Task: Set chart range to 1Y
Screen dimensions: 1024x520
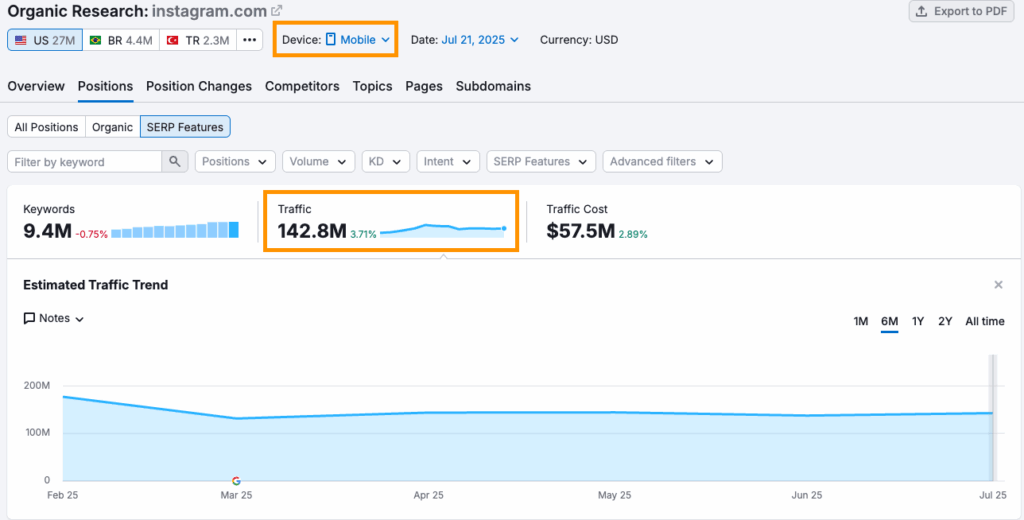Action: [918, 321]
